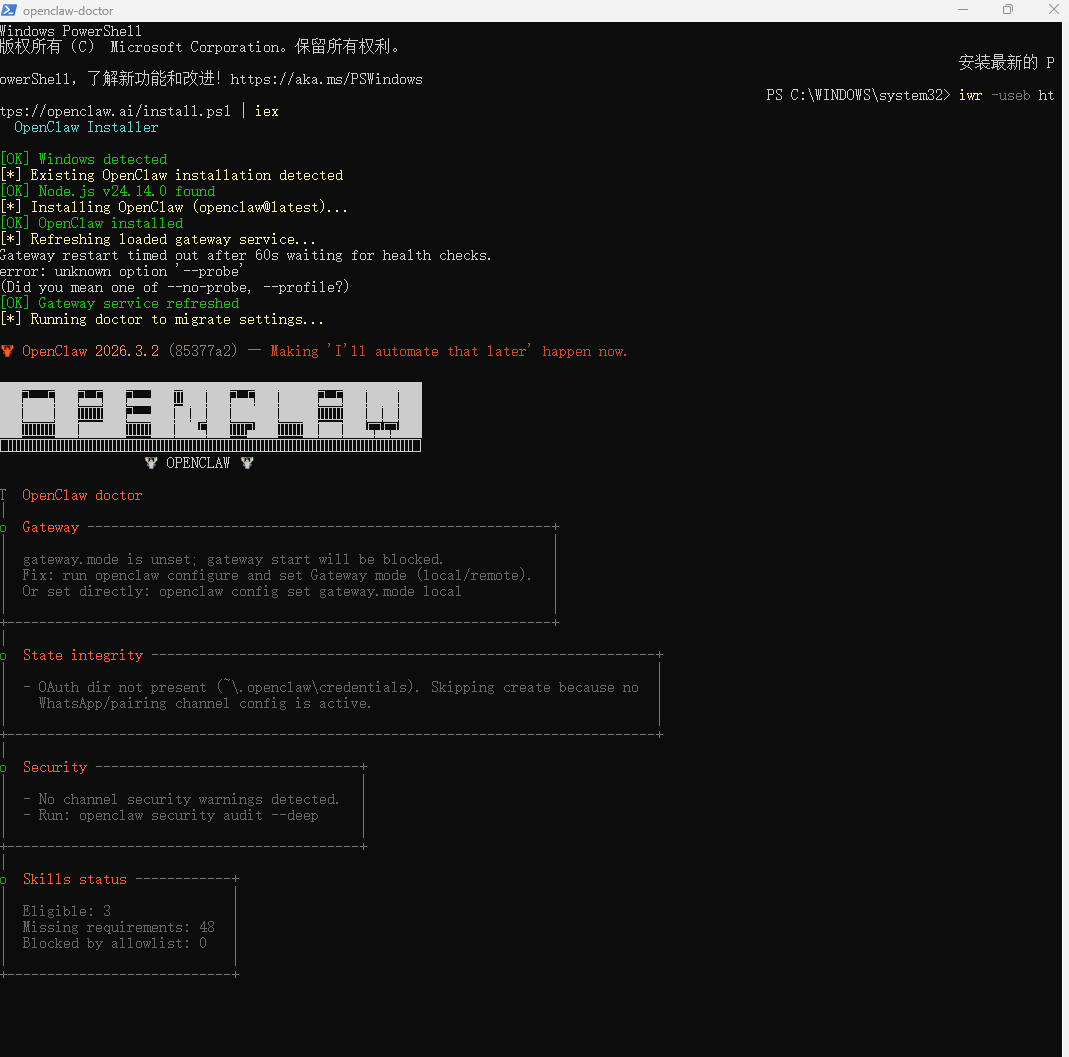The height and width of the screenshot is (1057, 1069).
Task: Click the openclaw-doctor window title
Action: tap(67, 11)
